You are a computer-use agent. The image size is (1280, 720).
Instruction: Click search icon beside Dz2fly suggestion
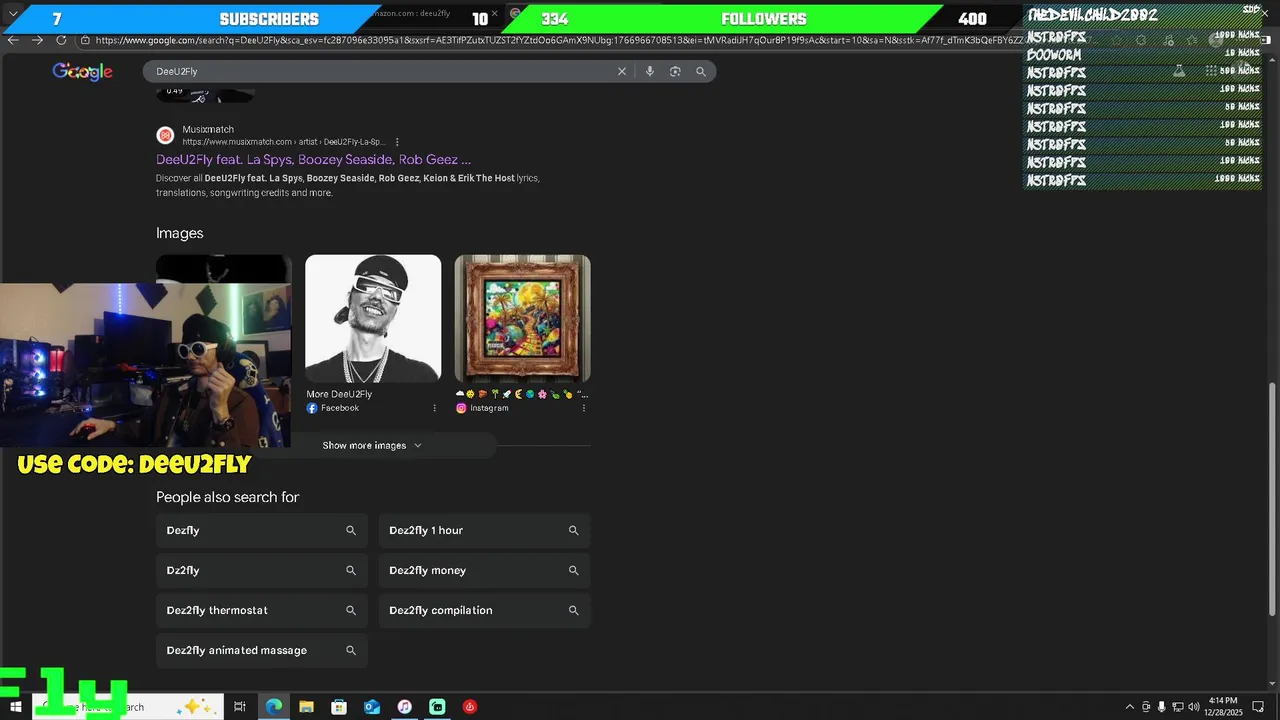351,570
